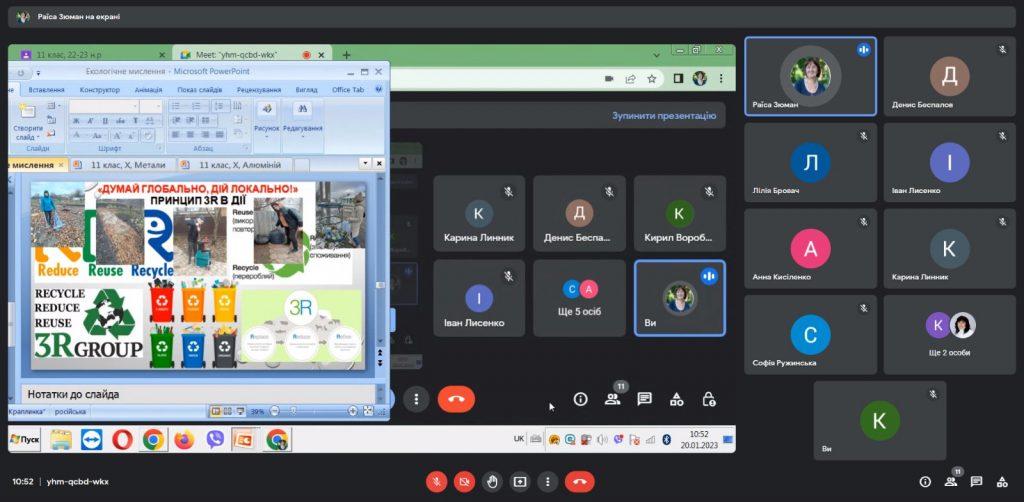
Task: Open the font name combo box
Action: (104, 106)
